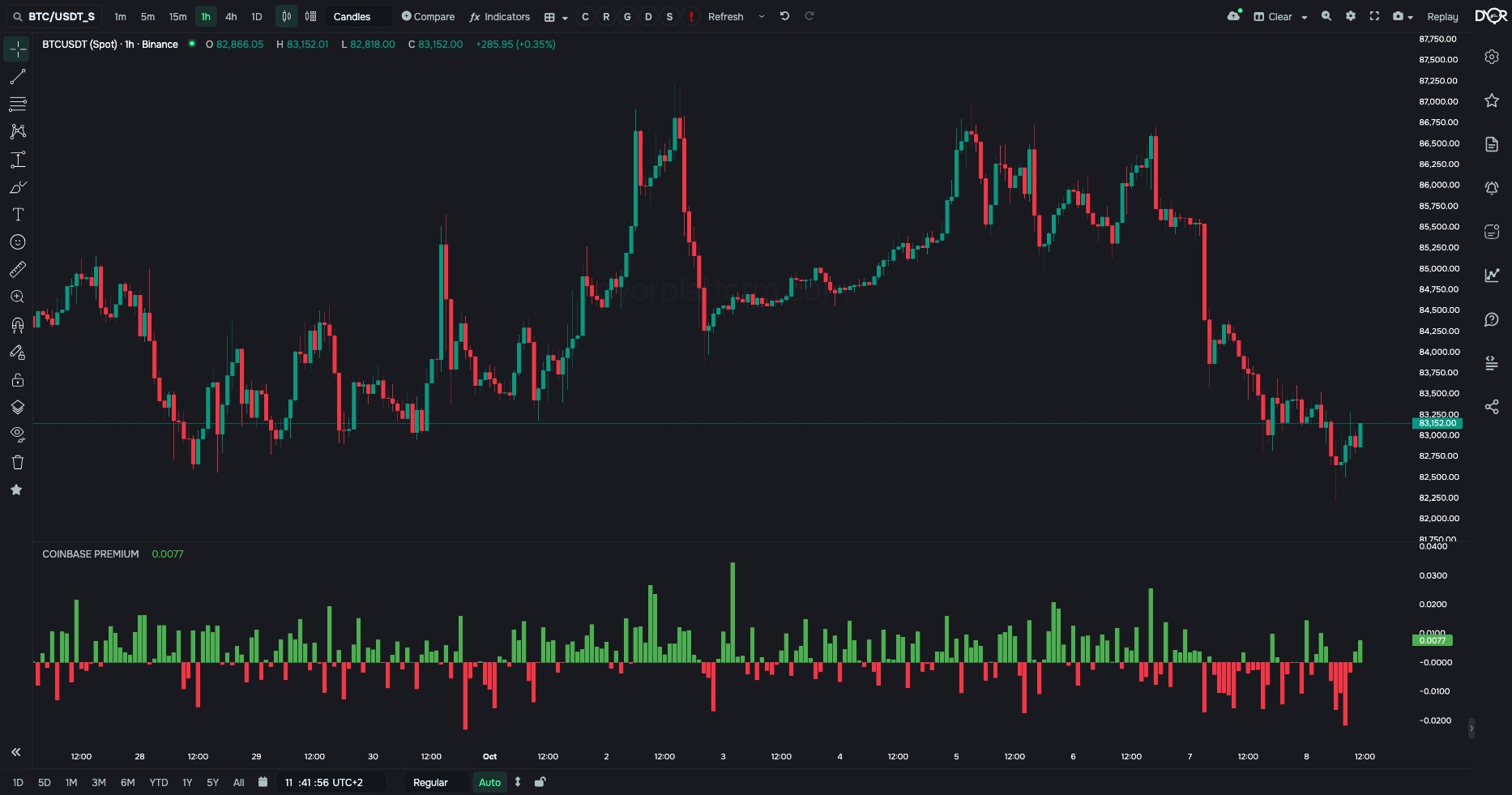Select the brush drawing tool

coord(17,187)
